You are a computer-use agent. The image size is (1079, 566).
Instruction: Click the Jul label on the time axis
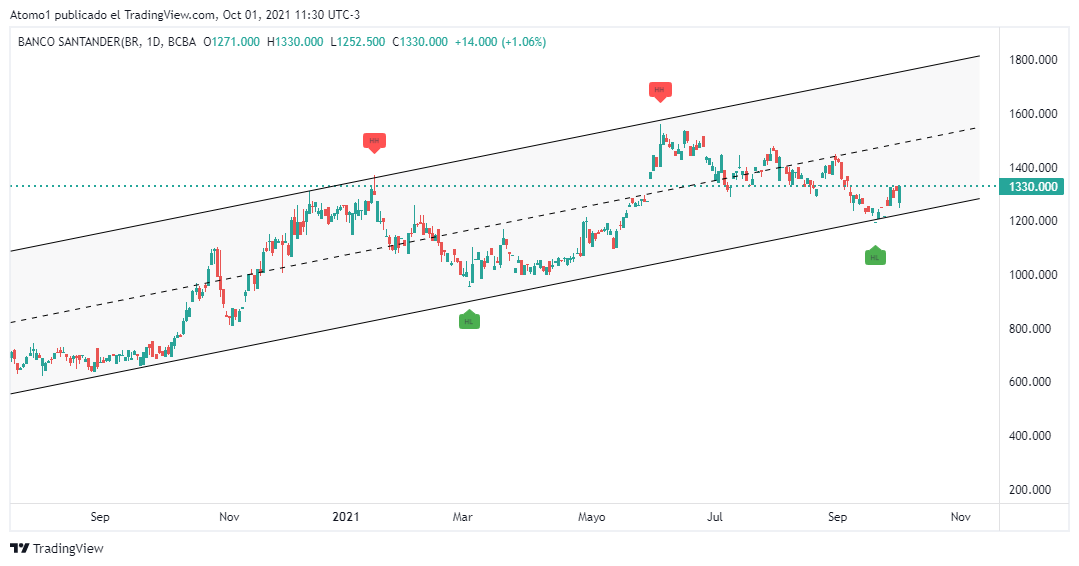(715, 517)
